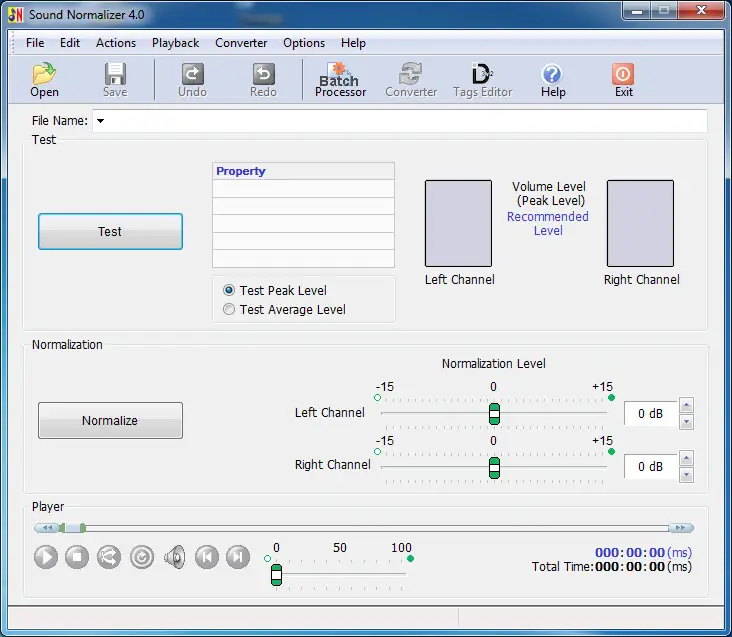732x637 pixels.
Task: Click the Left Channel volume level meter
Action: point(458,223)
